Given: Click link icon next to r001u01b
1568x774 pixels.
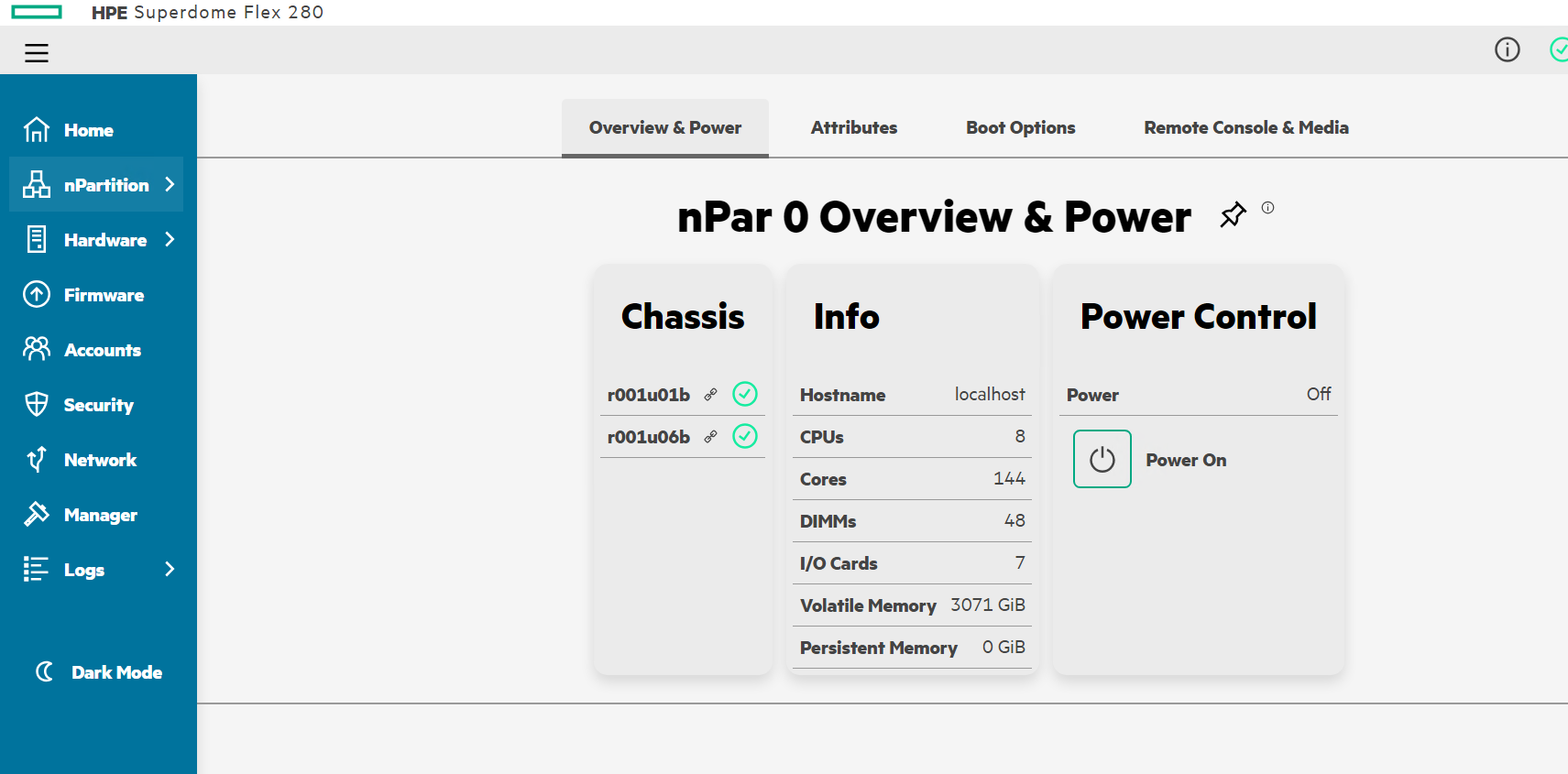Looking at the screenshot, I should pos(710,395).
